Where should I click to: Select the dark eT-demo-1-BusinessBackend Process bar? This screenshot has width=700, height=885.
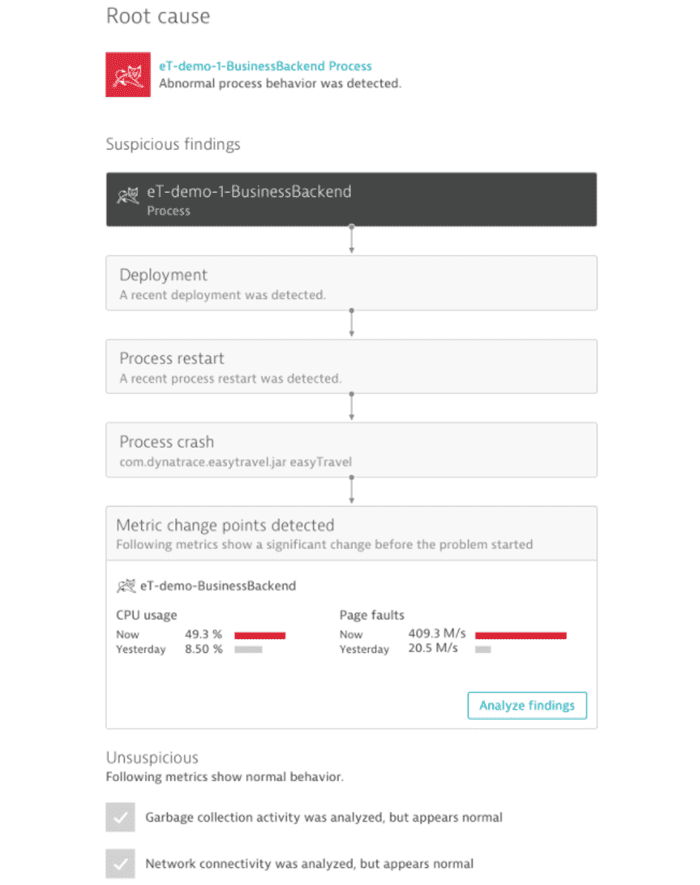pos(351,199)
